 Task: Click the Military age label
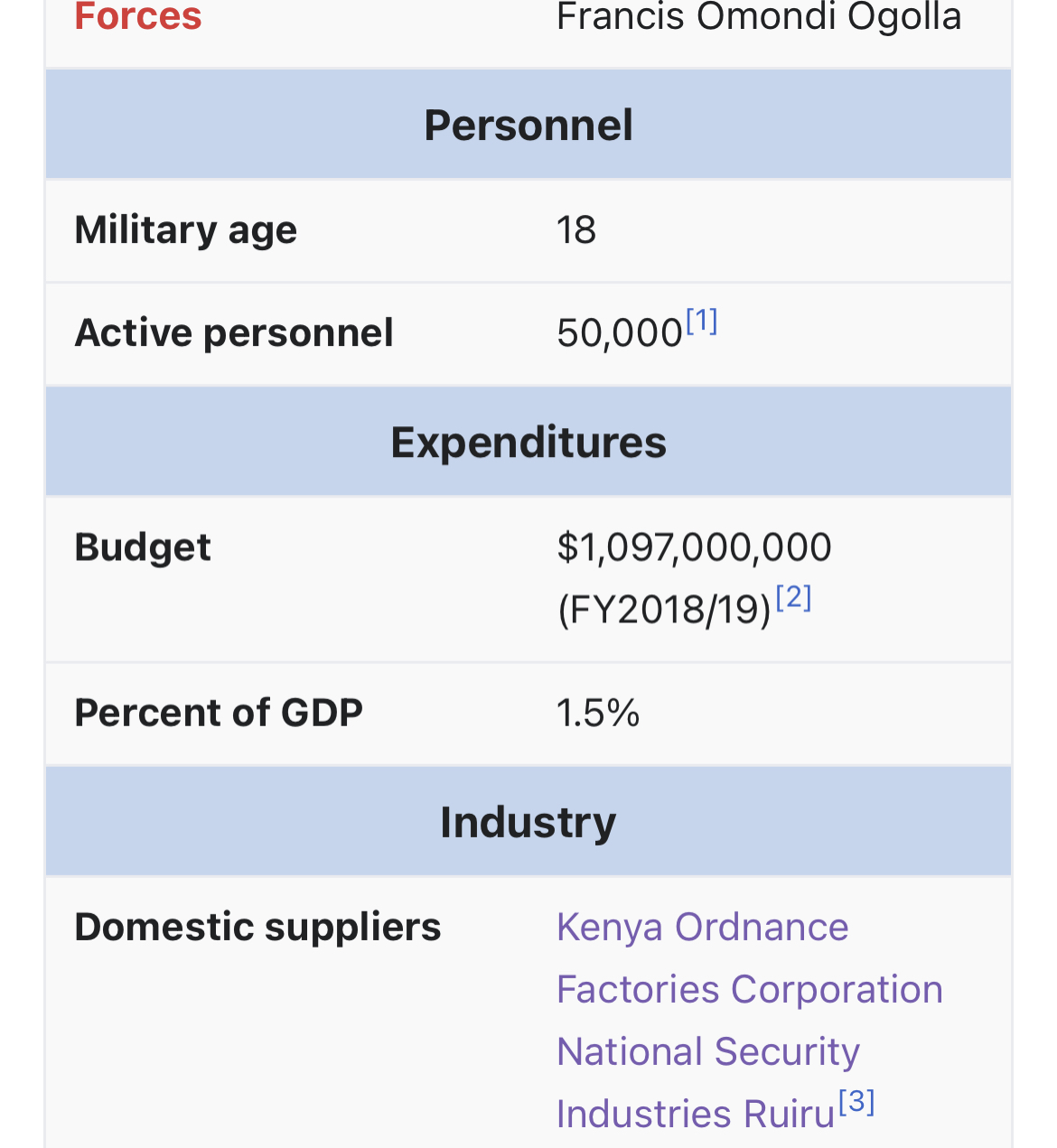(x=185, y=229)
